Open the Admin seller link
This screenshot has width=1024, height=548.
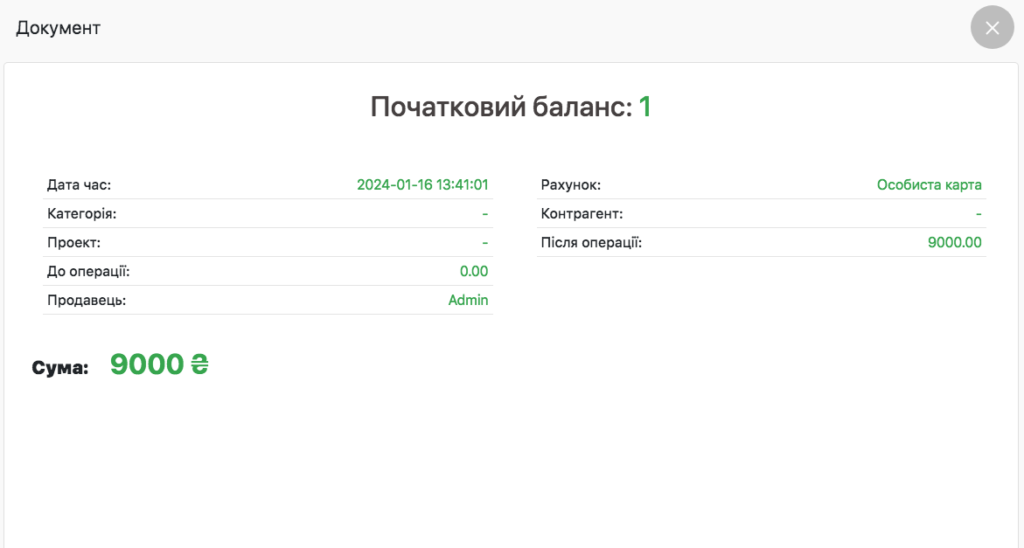click(x=468, y=301)
